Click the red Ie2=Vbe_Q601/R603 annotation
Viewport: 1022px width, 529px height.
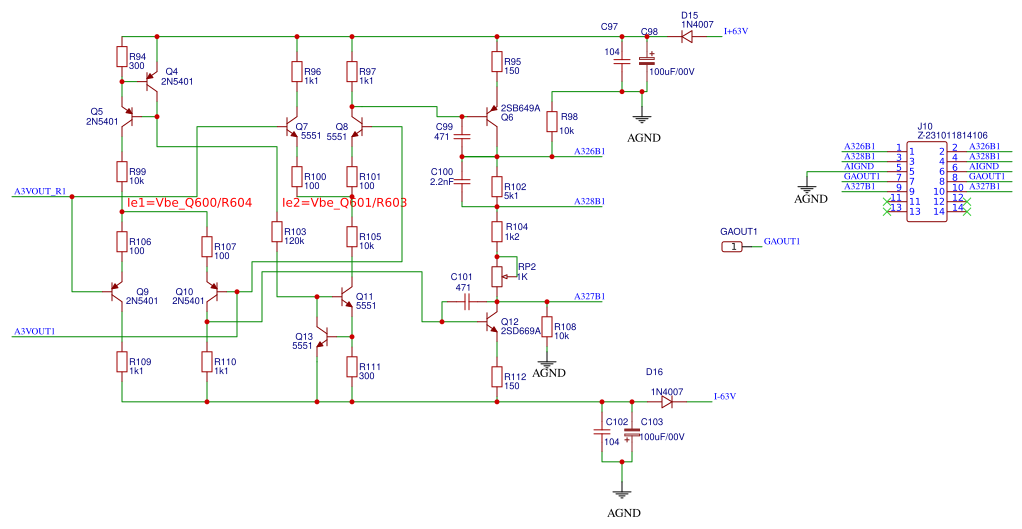point(344,203)
